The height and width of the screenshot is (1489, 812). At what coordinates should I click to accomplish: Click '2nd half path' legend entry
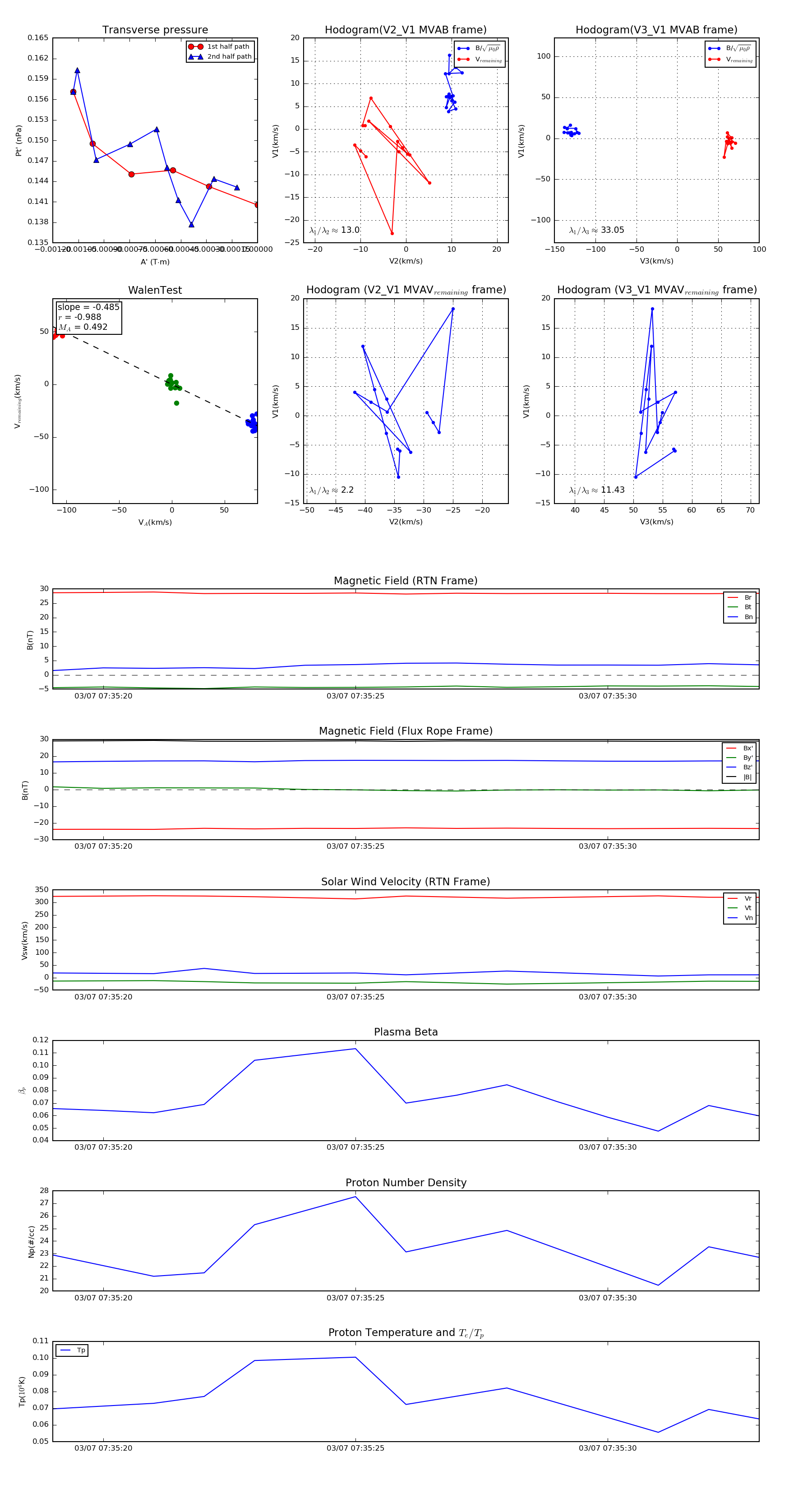(220, 57)
